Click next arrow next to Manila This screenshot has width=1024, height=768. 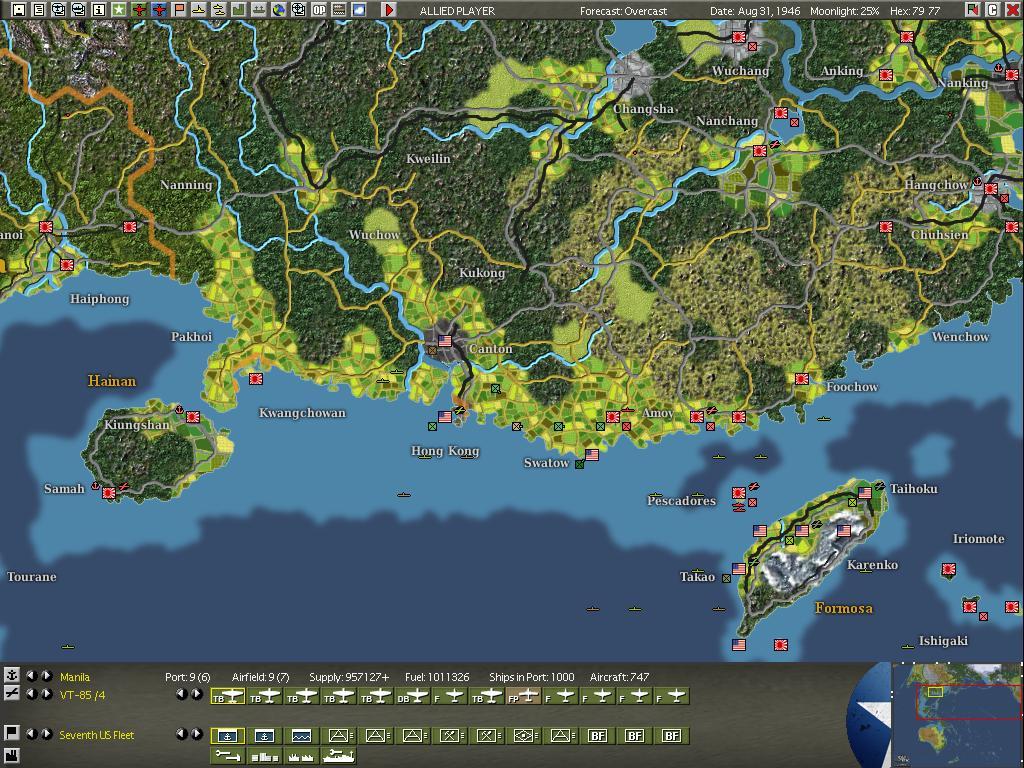[46, 676]
